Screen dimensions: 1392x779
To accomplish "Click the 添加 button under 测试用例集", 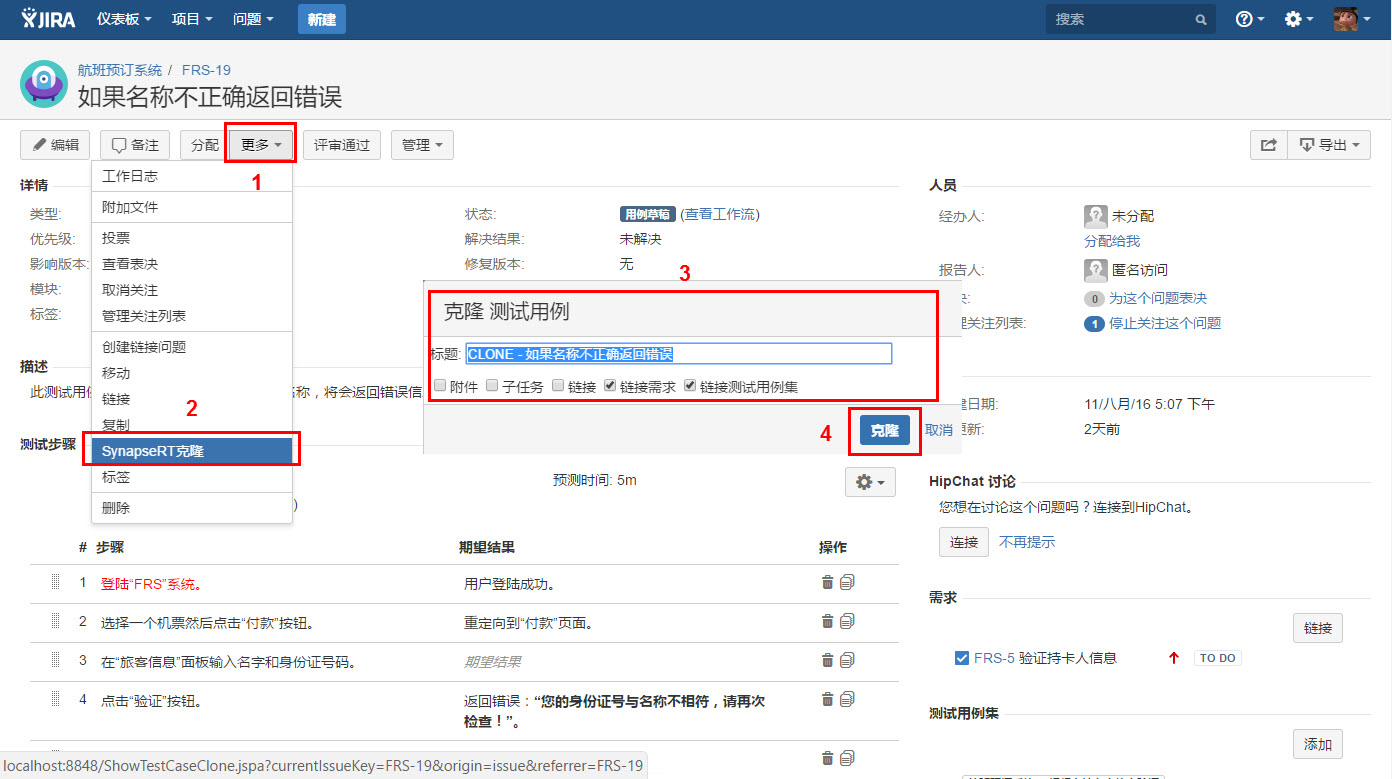I will (1318, 745).
